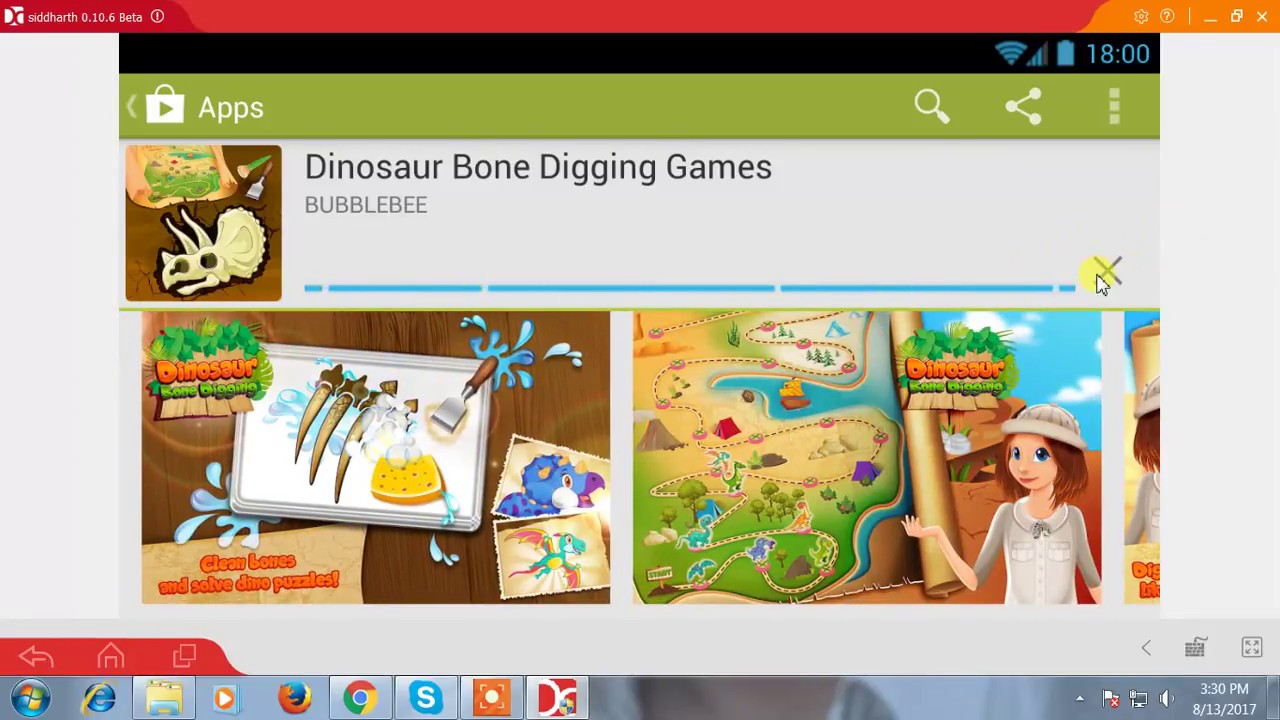Viewport: 1280px width, 720px height.
Task: Click the Apps title label
Action: [230, 108]
